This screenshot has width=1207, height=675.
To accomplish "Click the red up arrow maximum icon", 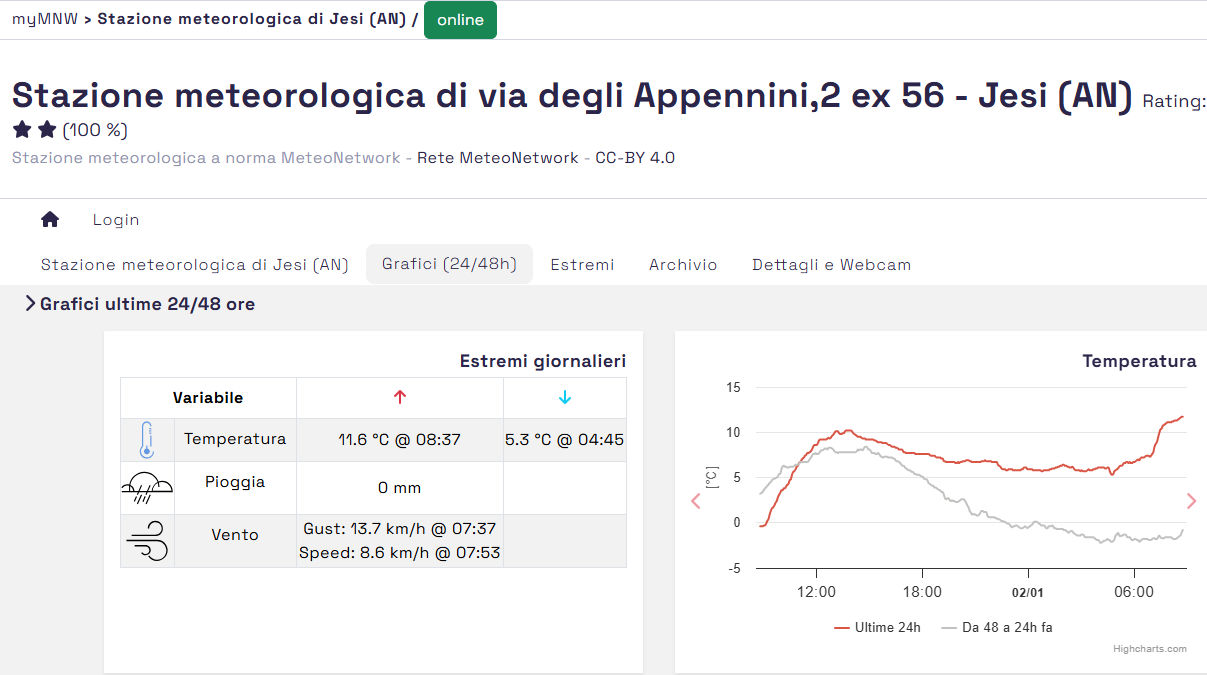I will pos(400,397).
